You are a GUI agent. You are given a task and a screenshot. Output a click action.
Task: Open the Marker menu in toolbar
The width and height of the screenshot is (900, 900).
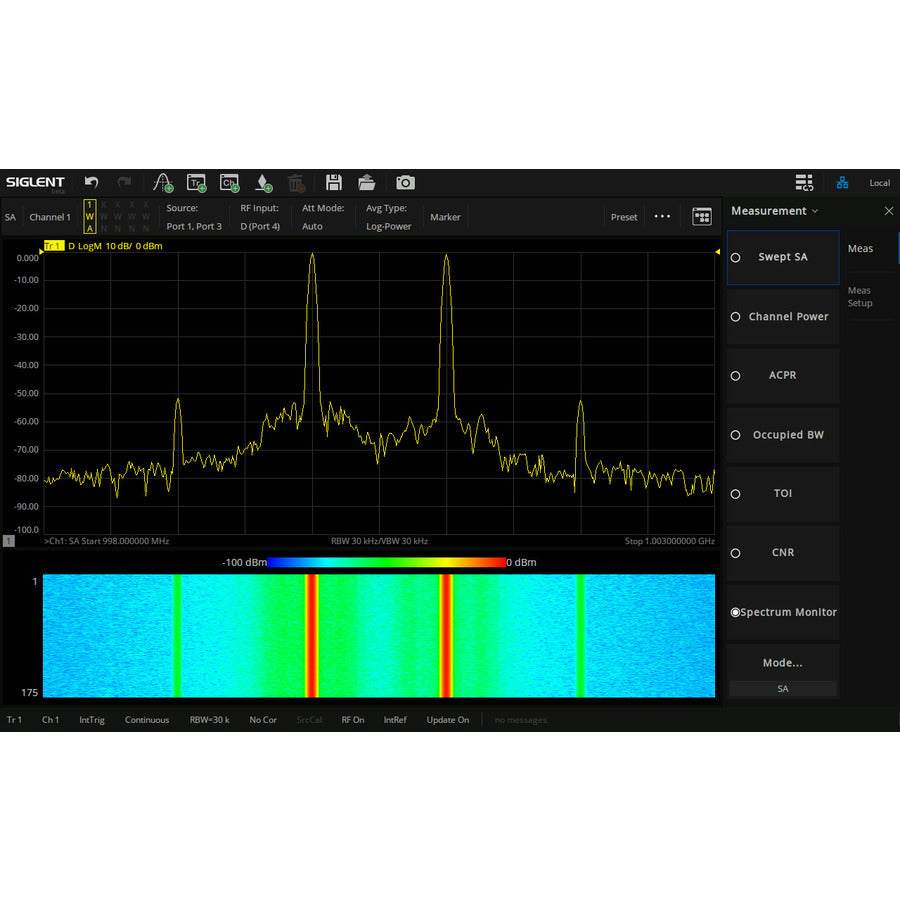point(445,217)
